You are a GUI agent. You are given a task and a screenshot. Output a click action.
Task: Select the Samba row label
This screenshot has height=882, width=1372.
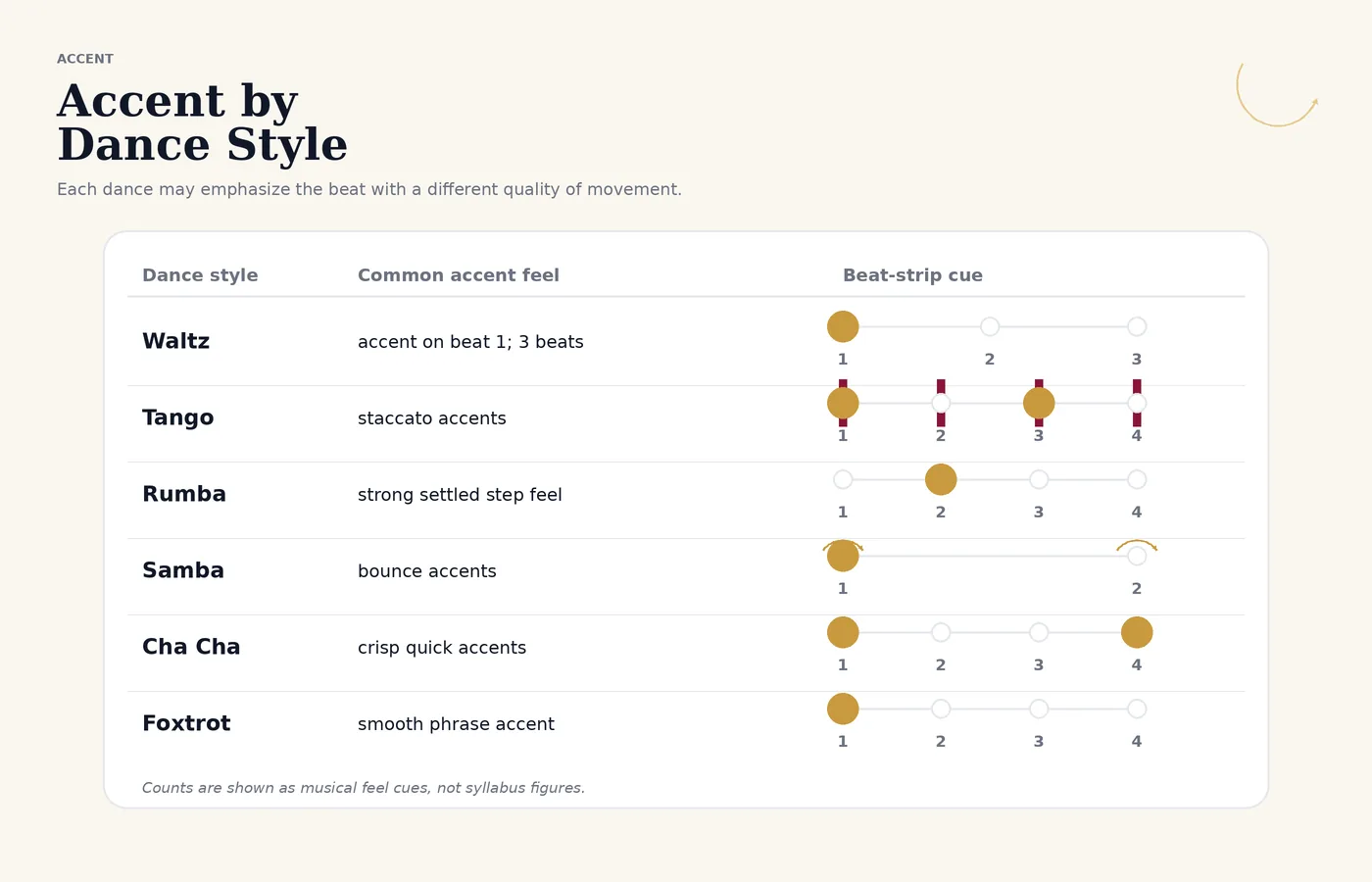pos(183,570)
